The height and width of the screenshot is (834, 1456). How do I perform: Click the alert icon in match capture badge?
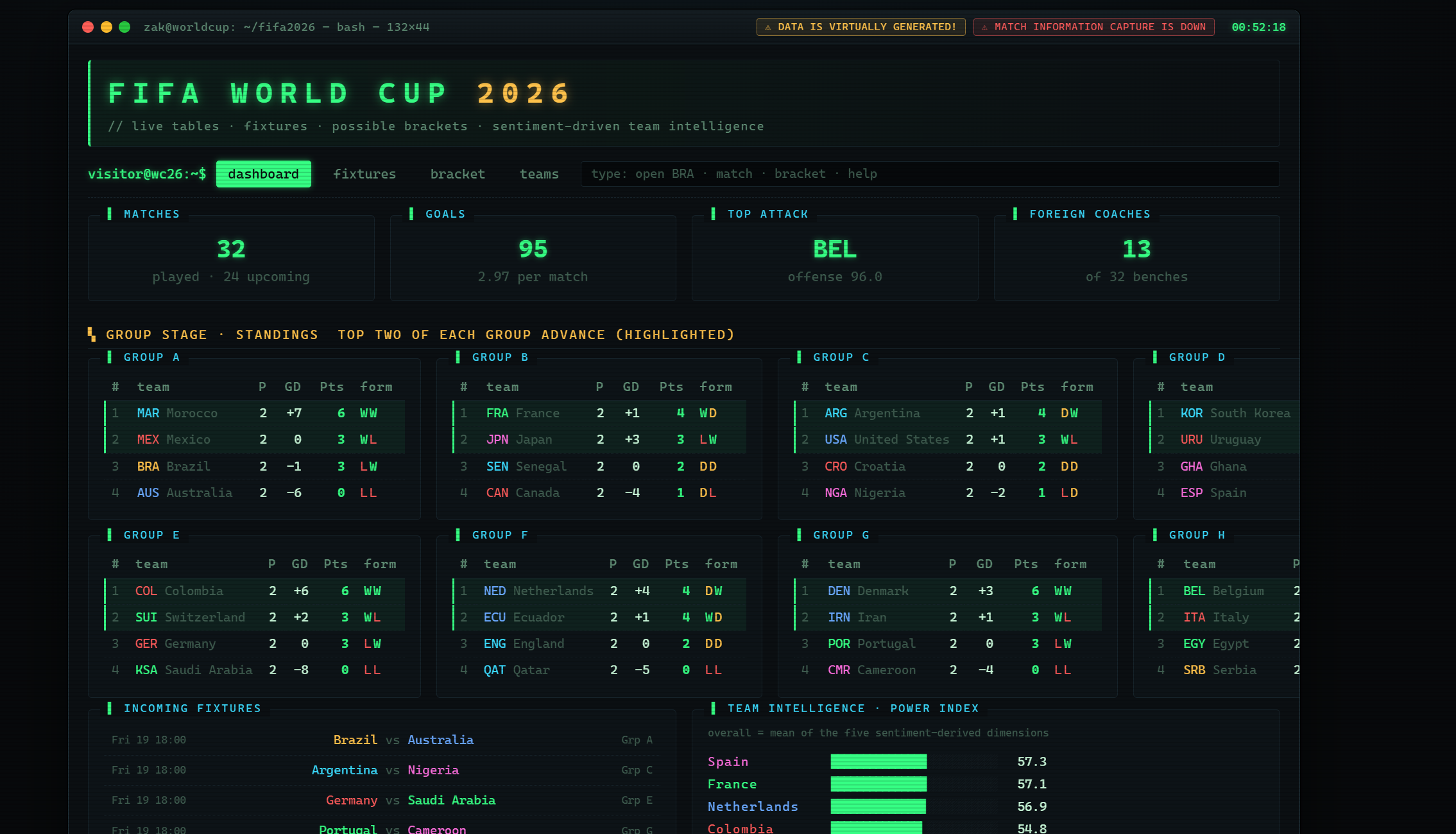click(x=984, y=27)
